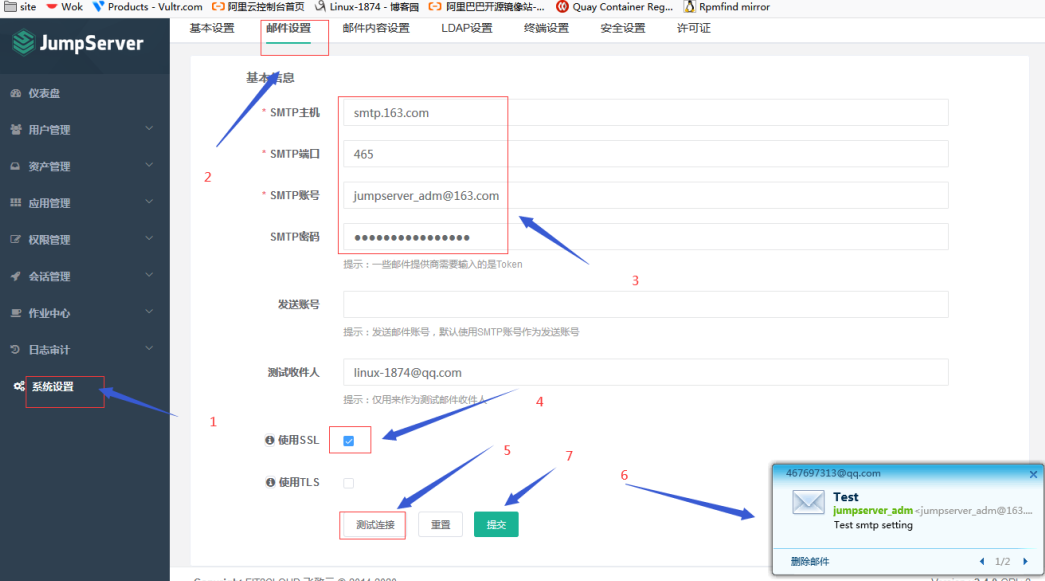This screenshot has width=1045, height=581.
Task: Toggle the 使用SSL checkbox
Action: tap(349, 441)
